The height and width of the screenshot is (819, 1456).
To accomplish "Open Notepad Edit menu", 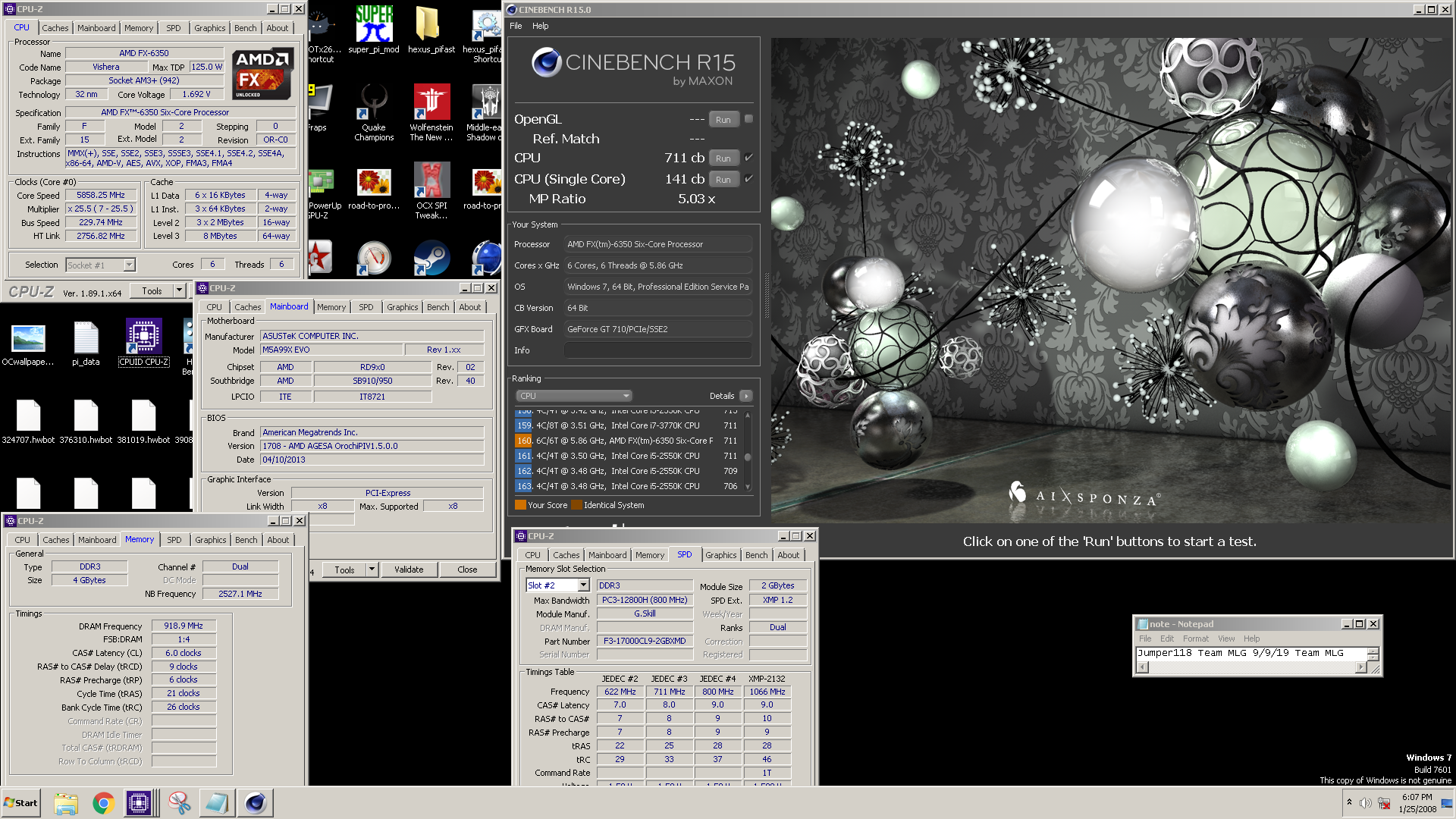I will point(1166,639).
